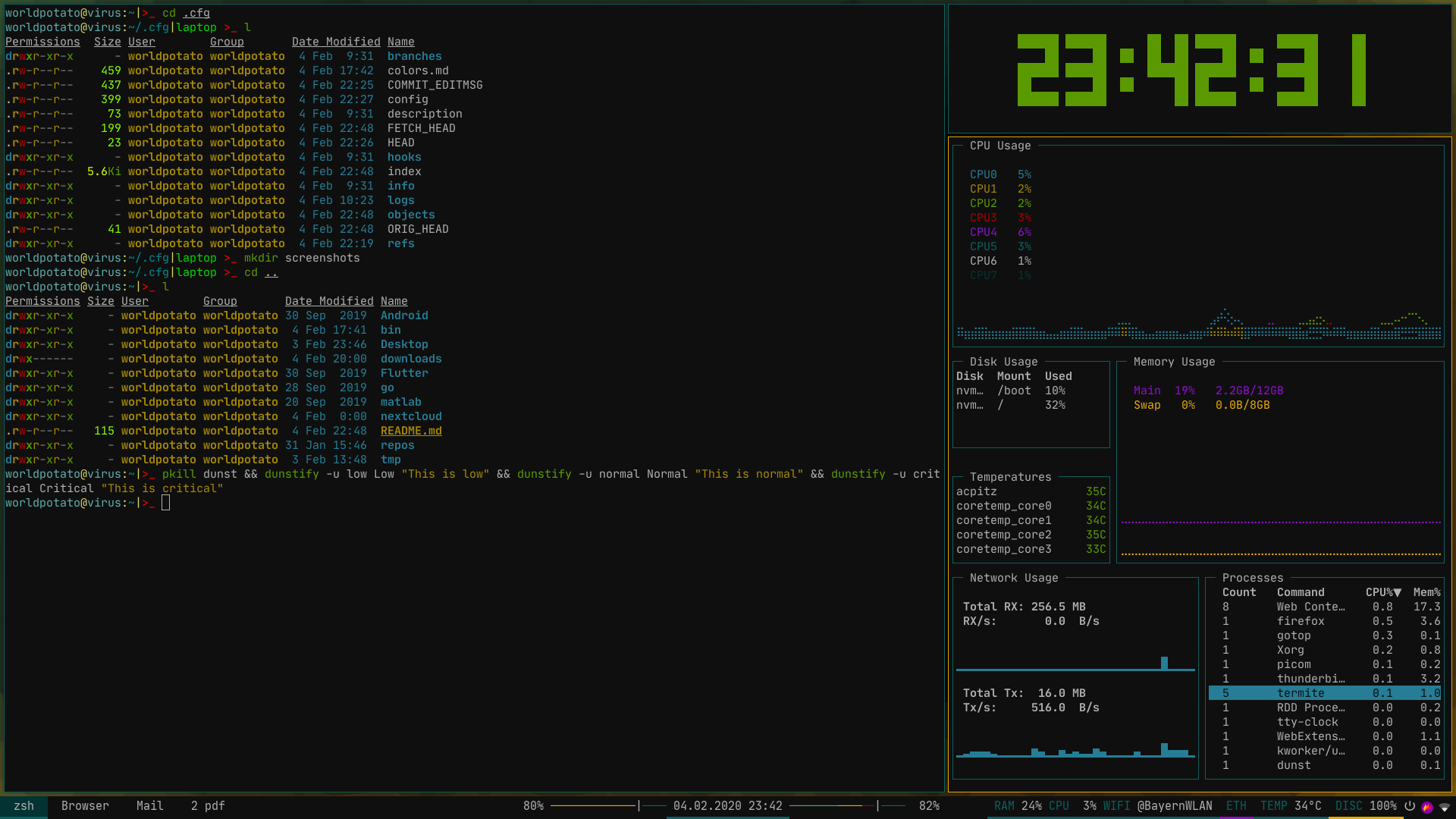Screen dimensions: 1456x819
Task: Switch to the Browser workspace
Action: (x=85, y=806)
